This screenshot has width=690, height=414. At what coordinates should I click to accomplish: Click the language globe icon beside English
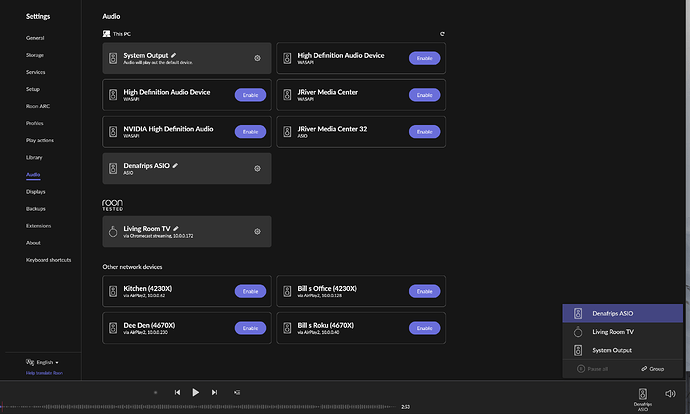click(x=30, y=362)
